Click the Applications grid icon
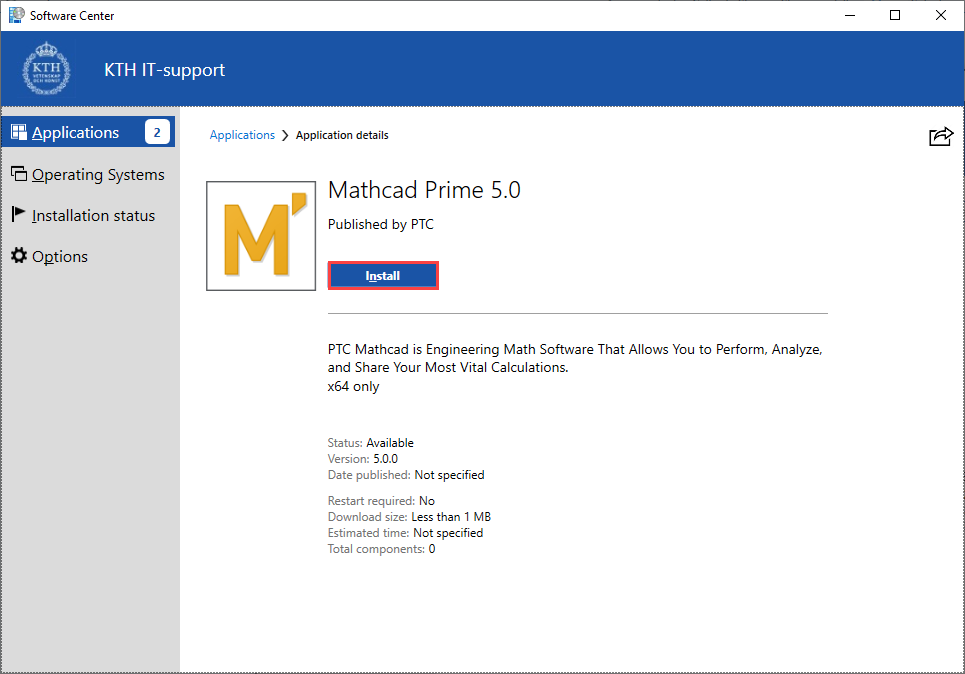The image size is (965, 674). (19, 132)
